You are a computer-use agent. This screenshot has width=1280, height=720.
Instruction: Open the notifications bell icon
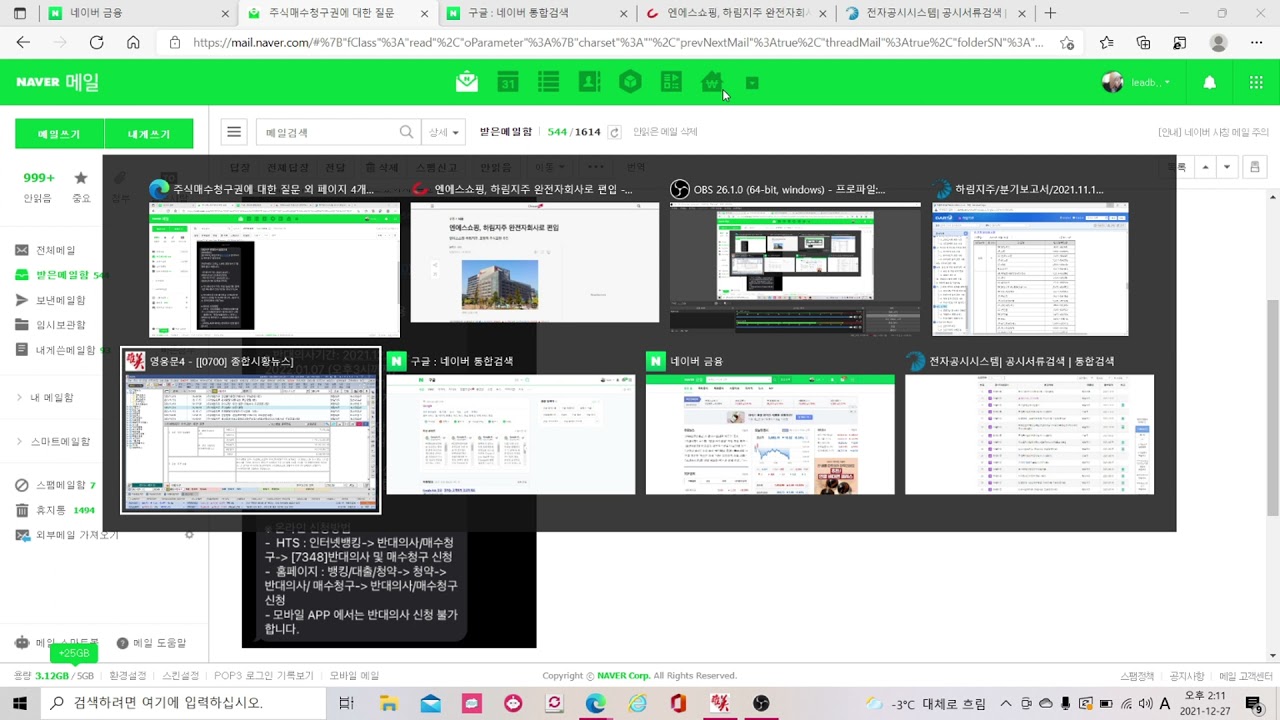click(x=1209, y=83)
